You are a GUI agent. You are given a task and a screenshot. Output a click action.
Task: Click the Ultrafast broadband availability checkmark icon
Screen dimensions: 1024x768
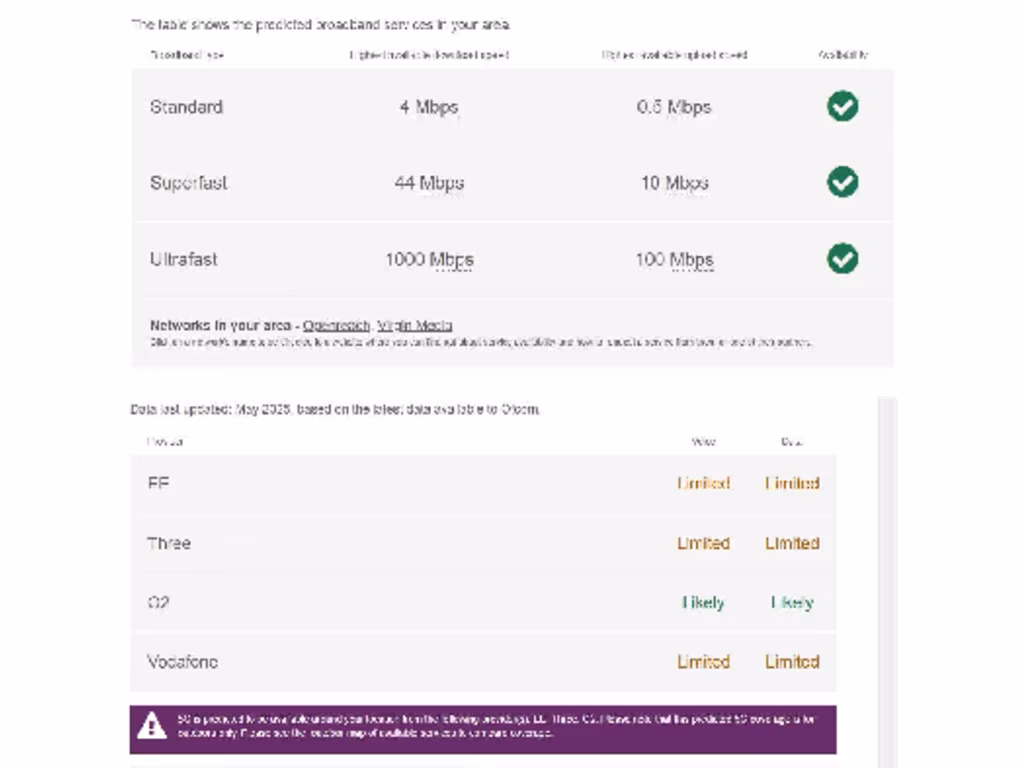(842, 259)
